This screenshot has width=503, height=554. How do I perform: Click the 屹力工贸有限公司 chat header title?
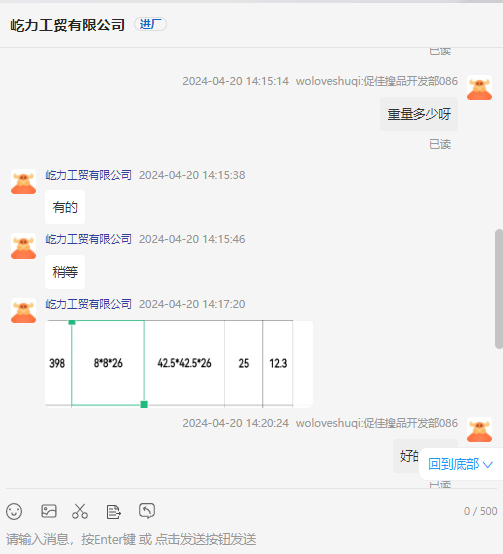67,25
